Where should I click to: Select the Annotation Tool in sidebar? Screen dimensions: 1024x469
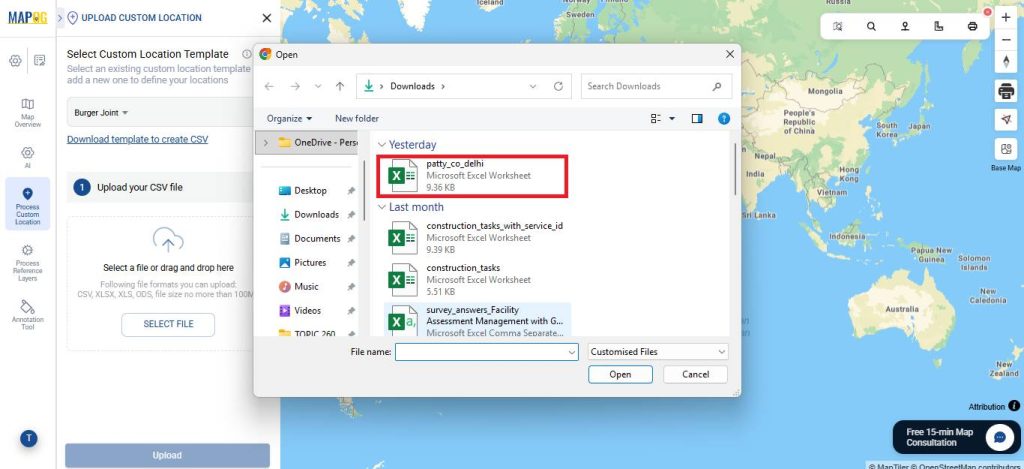tap(27, 315)
